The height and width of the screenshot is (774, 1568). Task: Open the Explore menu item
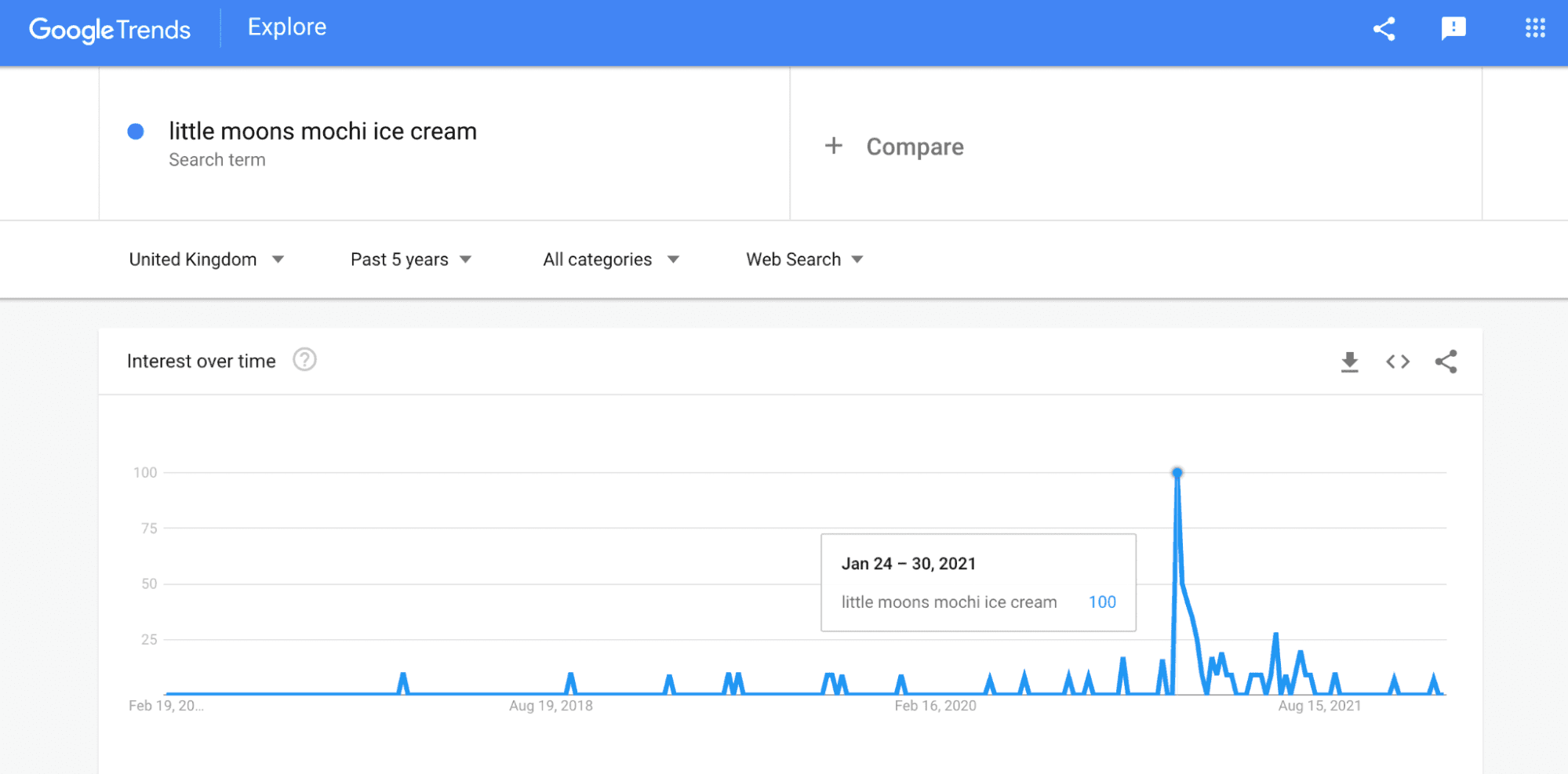coord(286,27)
